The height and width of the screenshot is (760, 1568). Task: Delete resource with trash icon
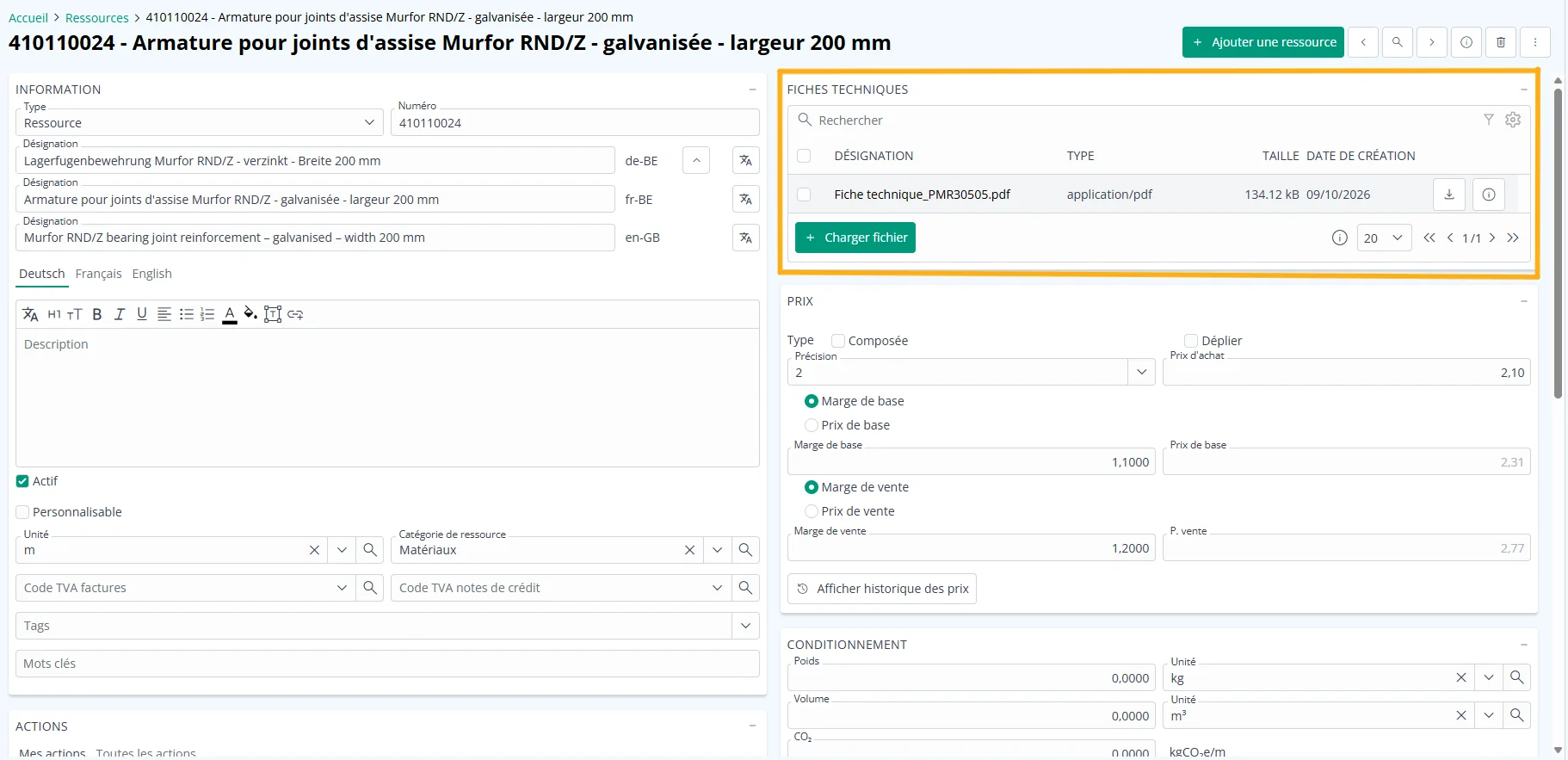[x=1501, y=42]
